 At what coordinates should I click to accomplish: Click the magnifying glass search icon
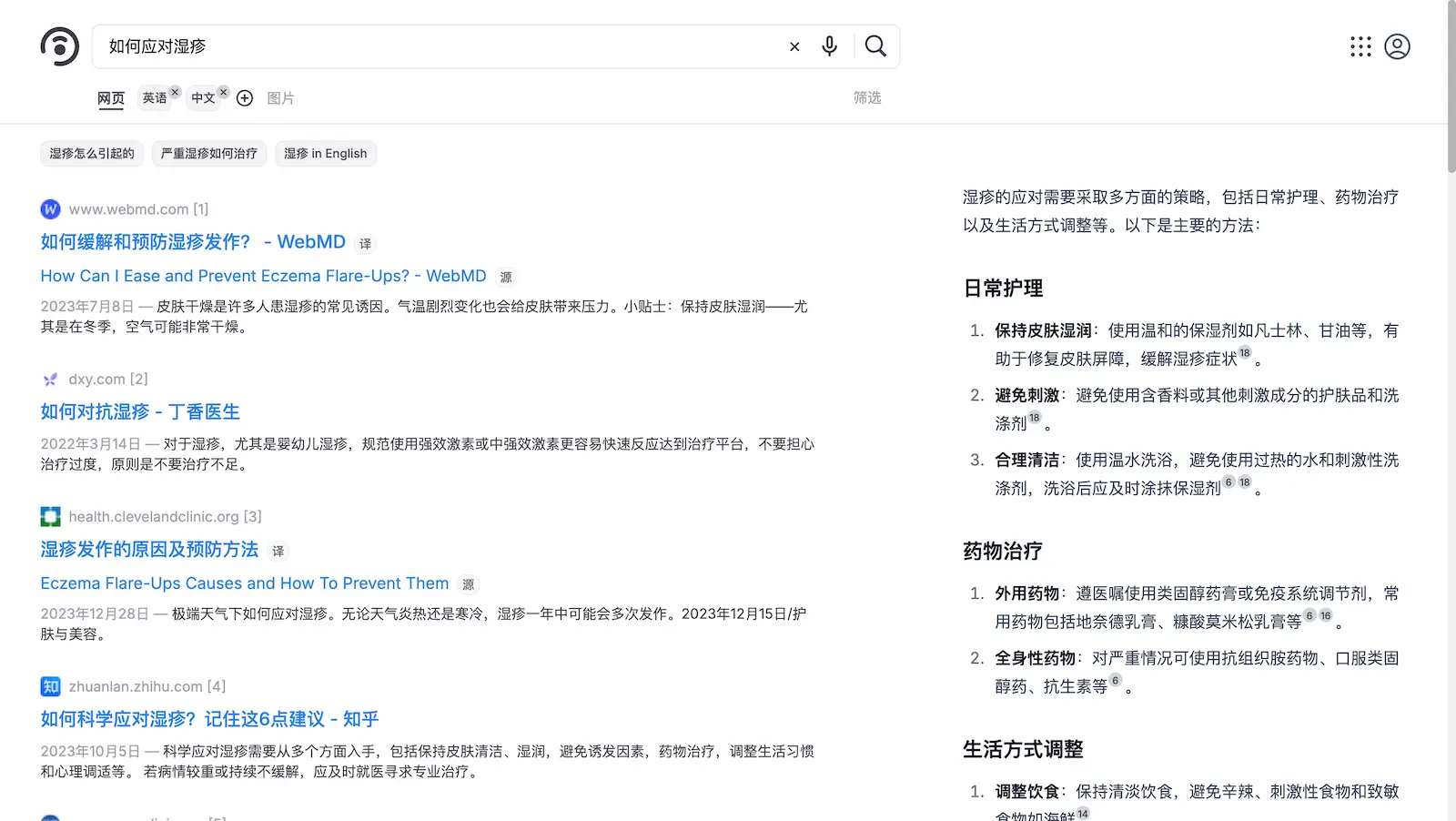tap(875, 46)
